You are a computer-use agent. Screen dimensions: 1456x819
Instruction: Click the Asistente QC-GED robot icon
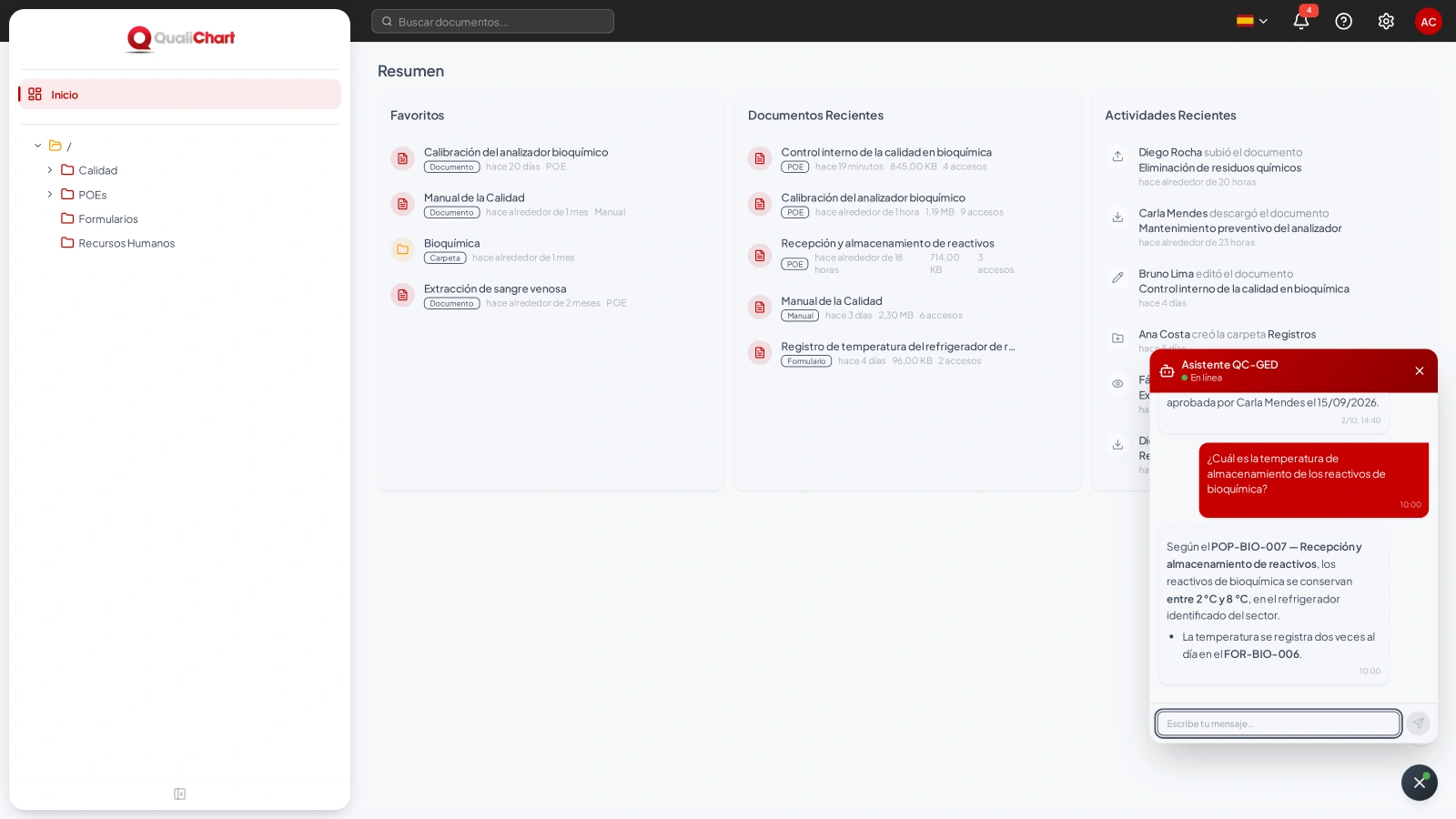click(1167, 371)
